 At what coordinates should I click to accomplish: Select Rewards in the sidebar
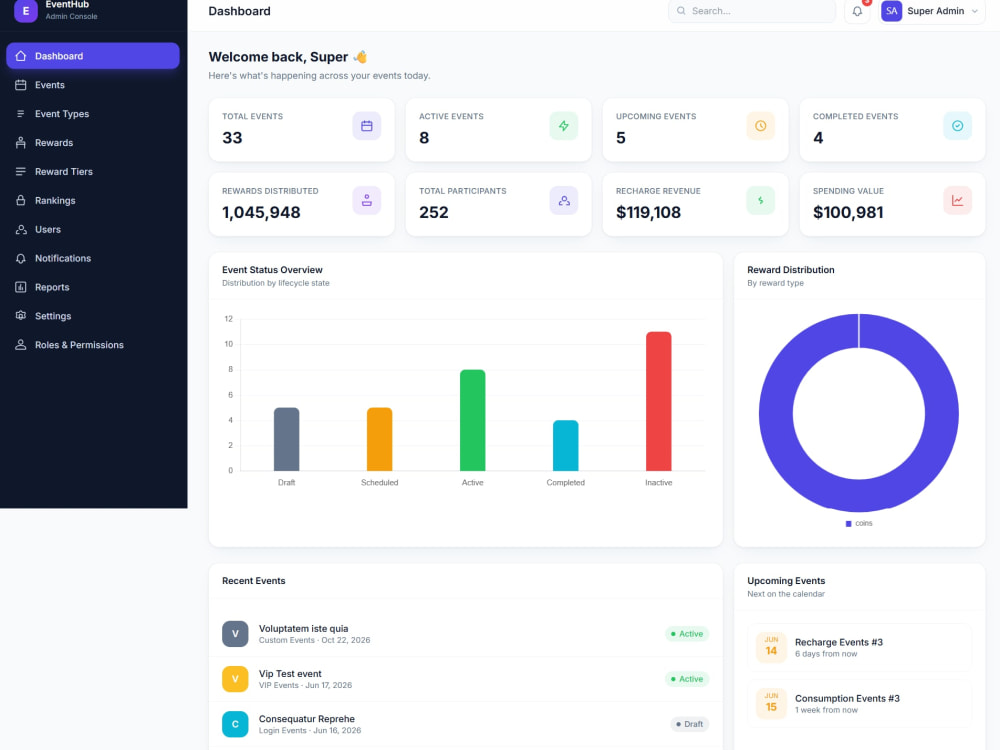coord(93,143)
